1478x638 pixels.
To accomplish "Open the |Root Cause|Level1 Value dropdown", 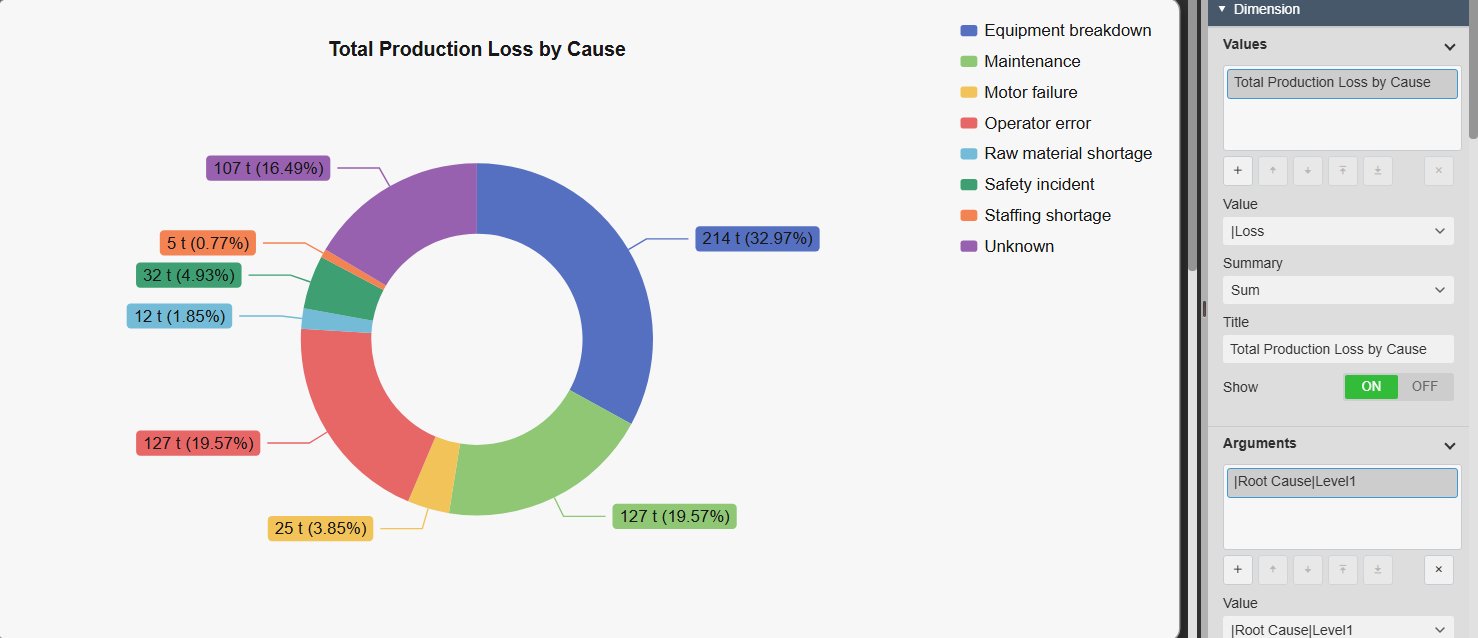I will (x=1338, y=629).
